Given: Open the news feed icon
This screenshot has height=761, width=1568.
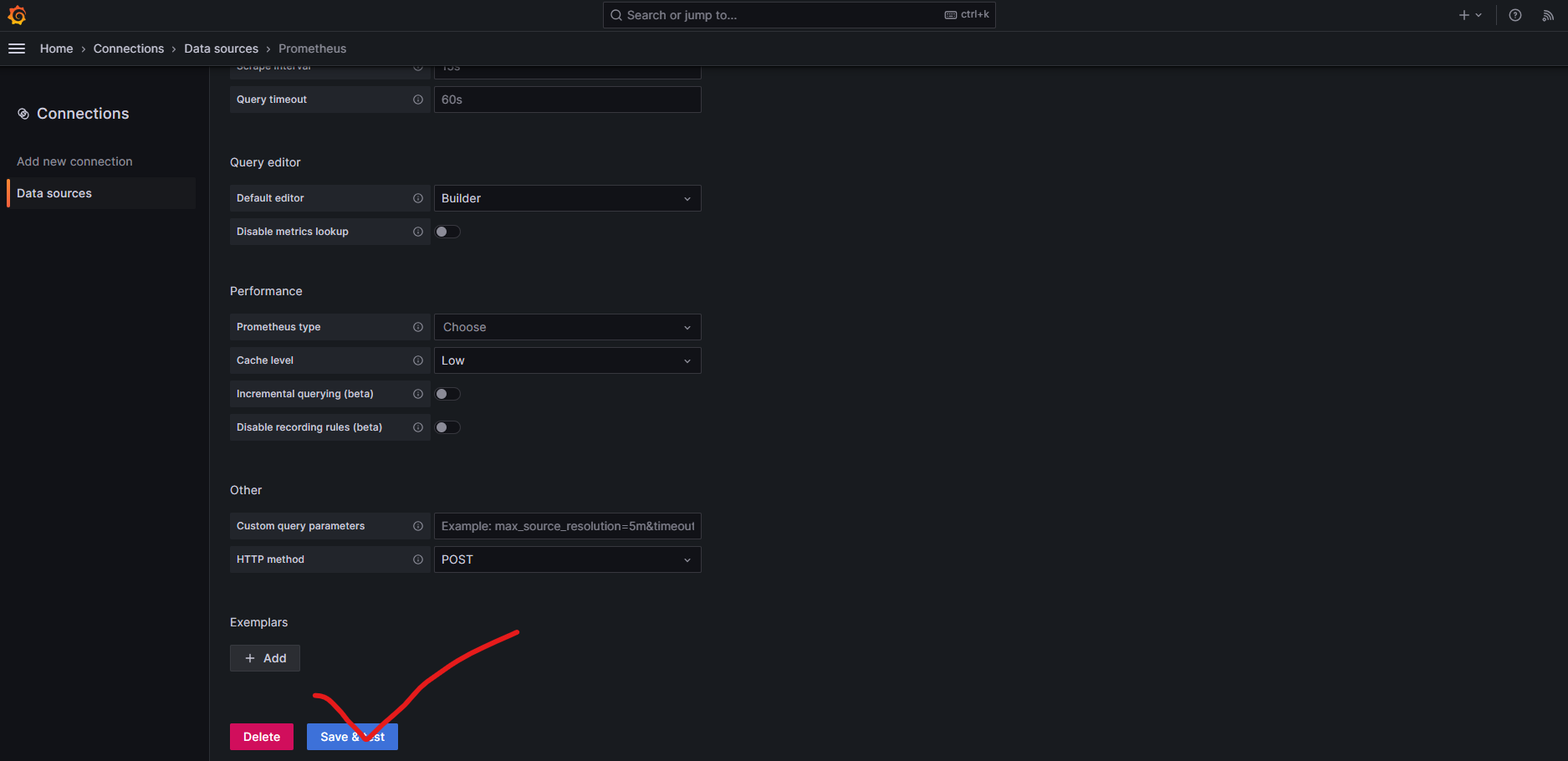Looking at the screenshot, I should [x=1548, y=15].
